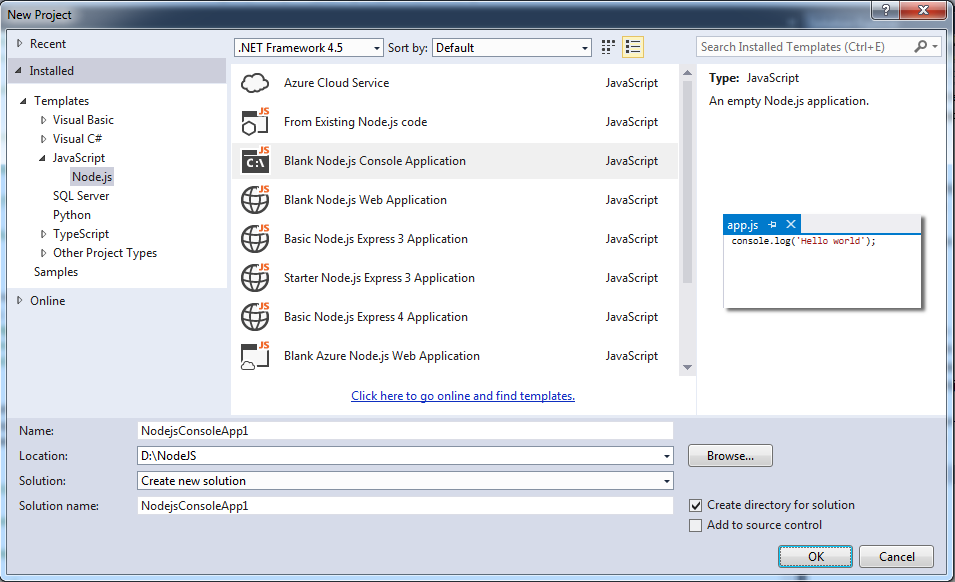Switch to small icons view mode

pyautogui.click(x=607, y=46)
